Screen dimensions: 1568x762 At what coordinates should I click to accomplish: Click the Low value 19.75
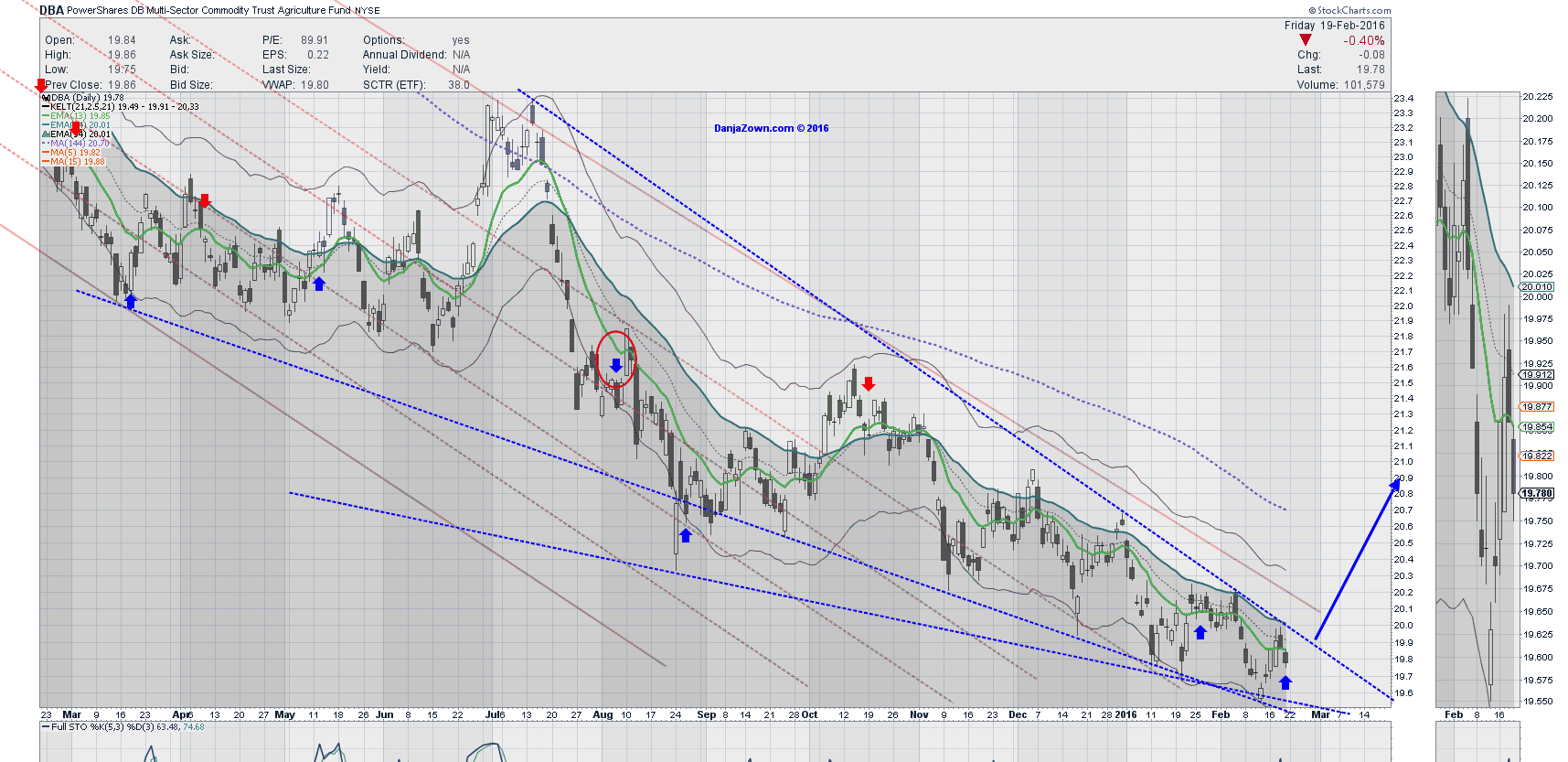coord(122,70)
